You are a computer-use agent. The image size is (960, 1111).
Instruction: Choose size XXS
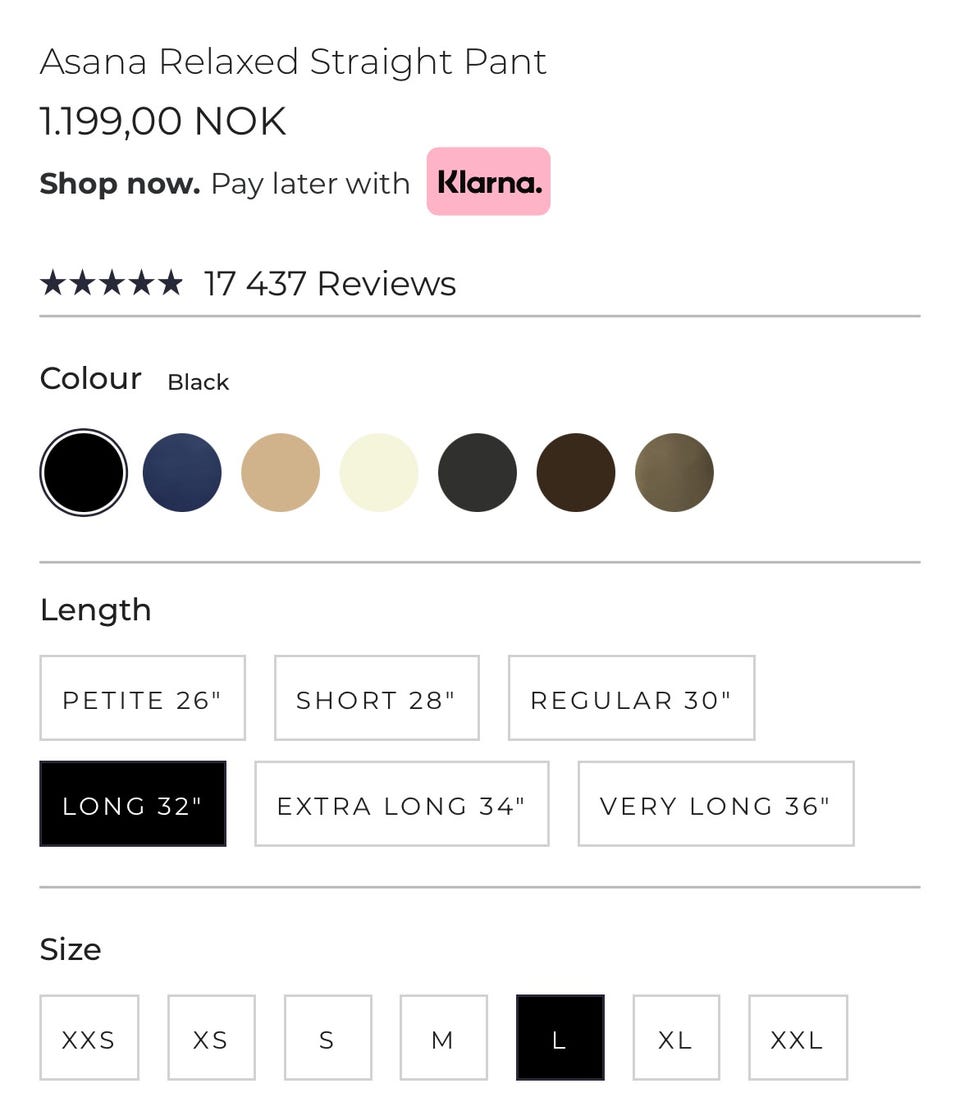(89, 1039)
